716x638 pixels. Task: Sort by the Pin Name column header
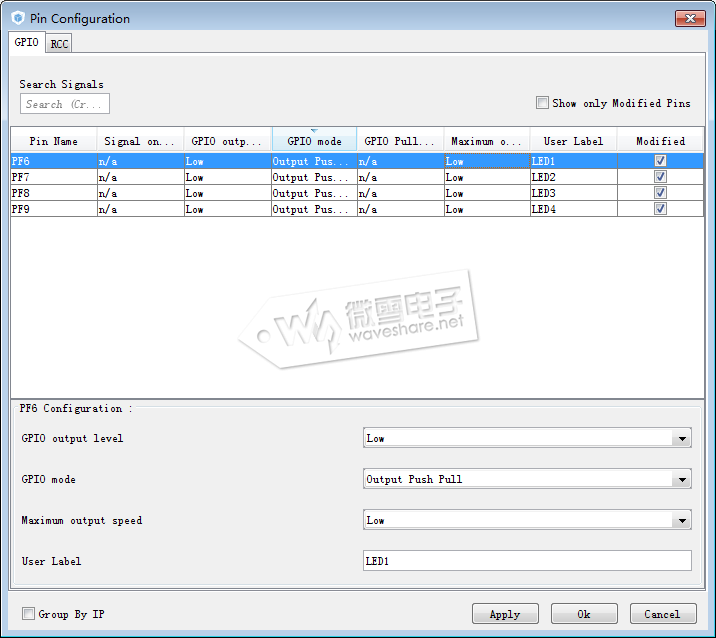[53, 141]
